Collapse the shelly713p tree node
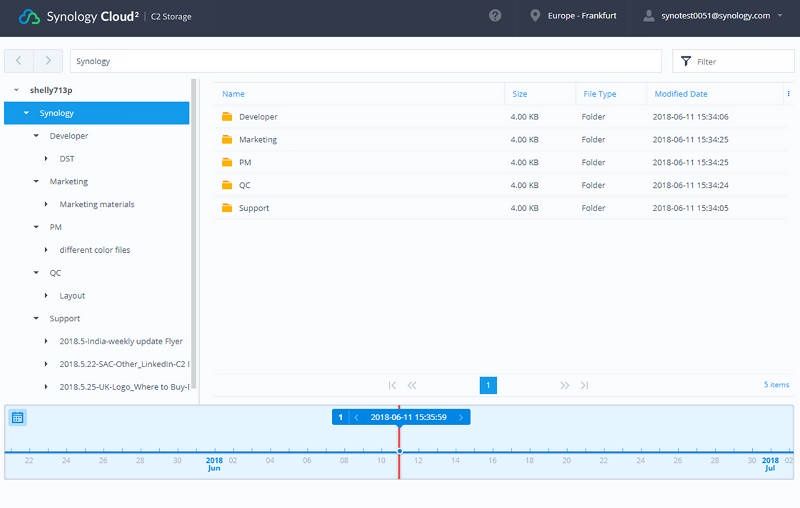The image size is (800, 508). click(x=16, y=90)
